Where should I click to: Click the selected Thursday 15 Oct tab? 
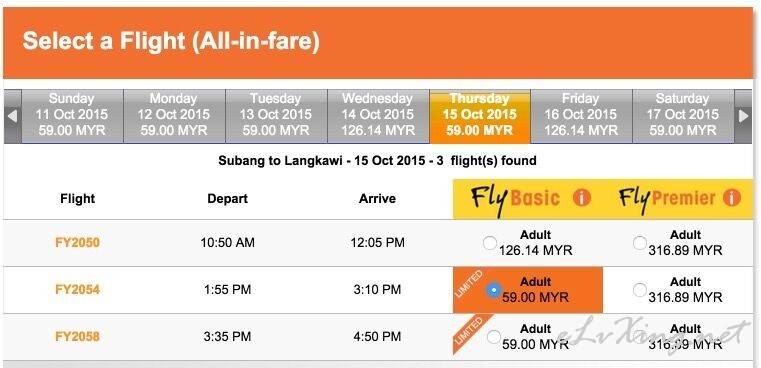click(480, 116)
